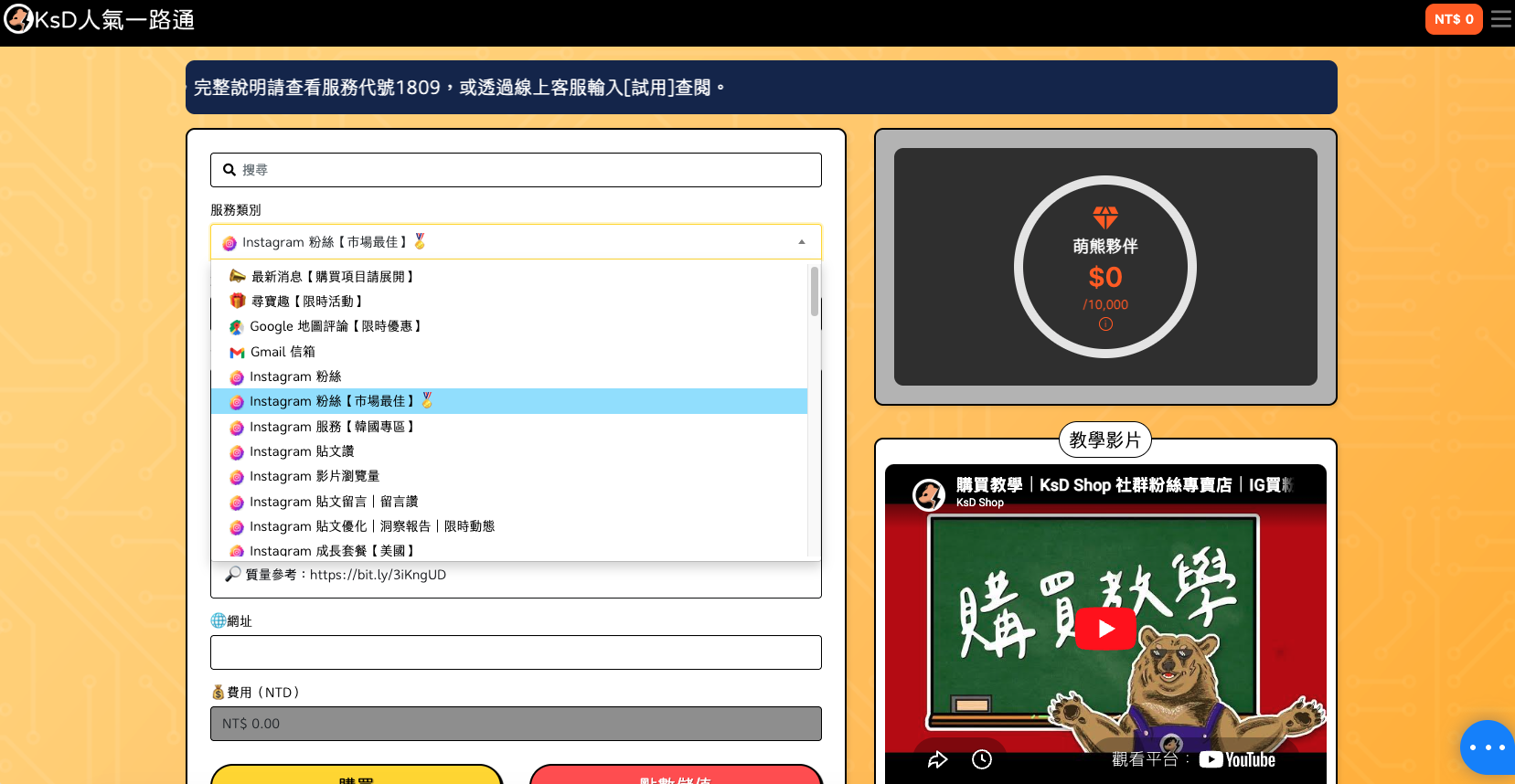Click the globe icon beside 網址
Viewport: 1515px width, 784px height.
click(x=218, y=620)
